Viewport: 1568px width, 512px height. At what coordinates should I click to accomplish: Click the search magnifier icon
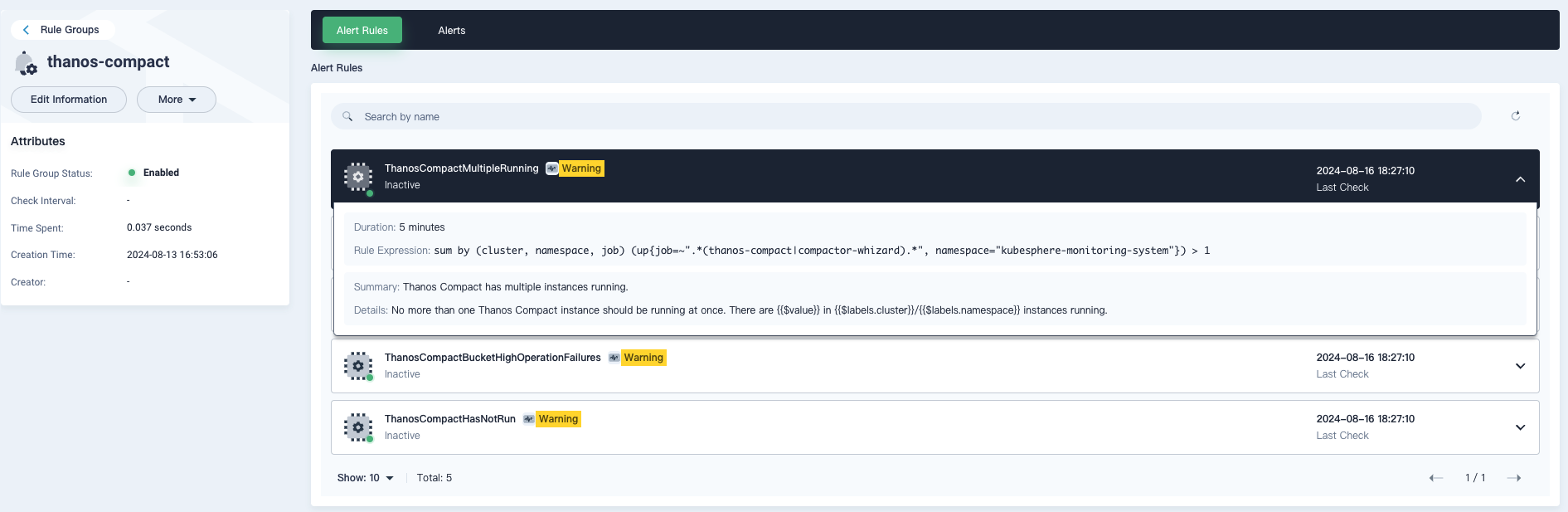(347, 116)
